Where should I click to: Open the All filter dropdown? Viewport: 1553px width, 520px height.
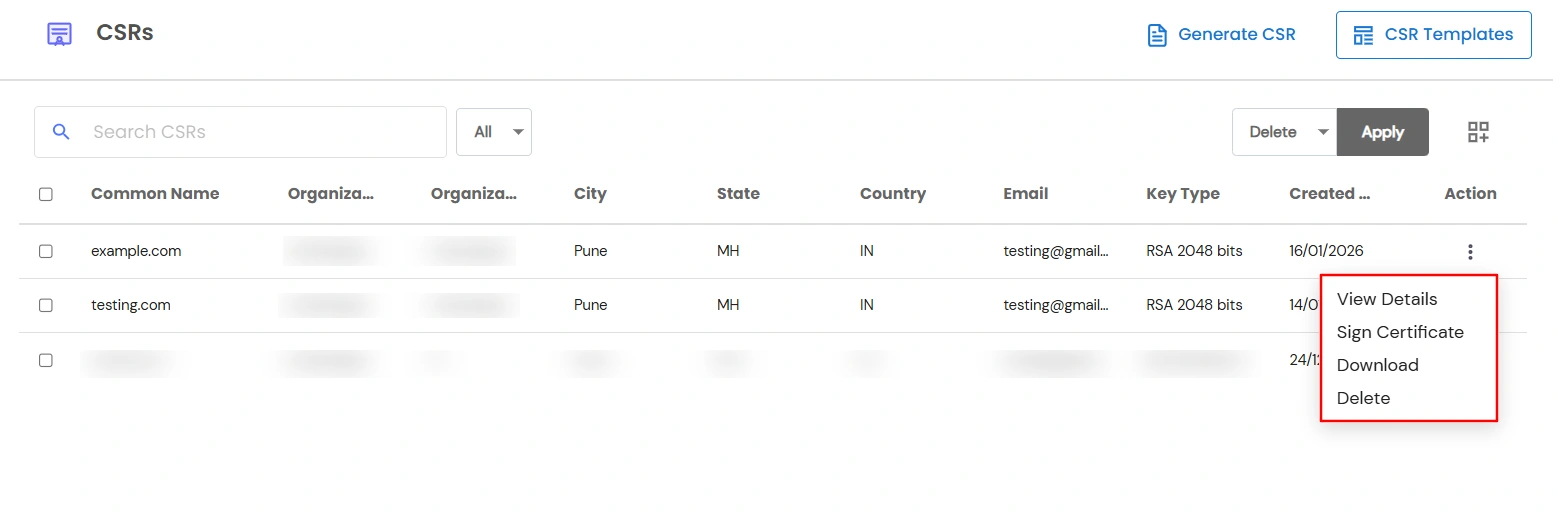click(494, 132)
